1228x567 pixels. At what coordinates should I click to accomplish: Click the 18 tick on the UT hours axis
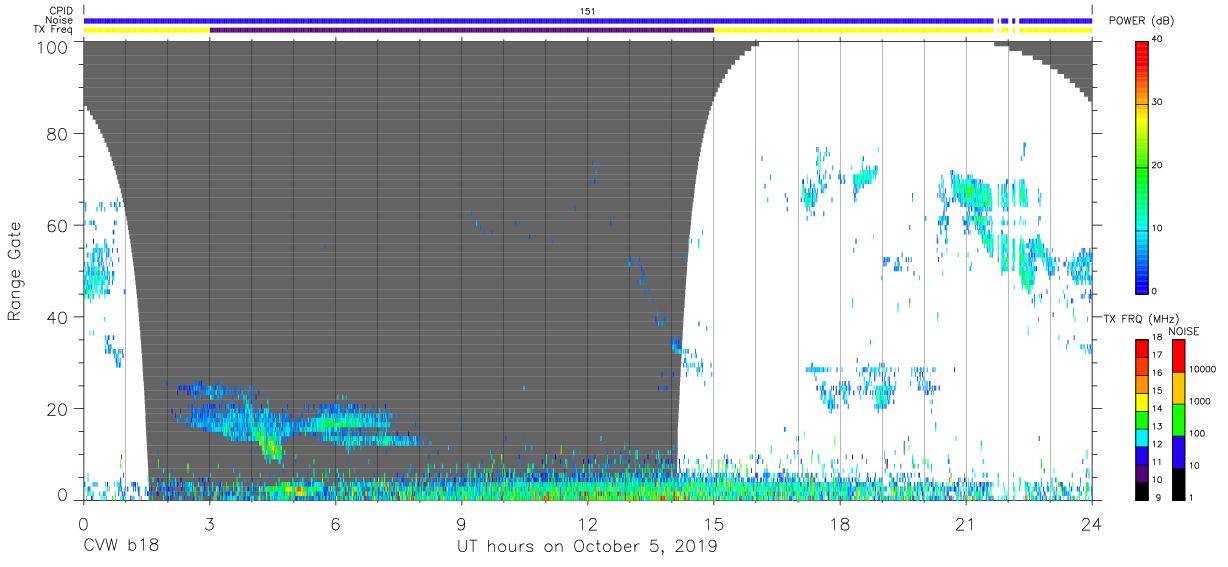tap(840, 524)
